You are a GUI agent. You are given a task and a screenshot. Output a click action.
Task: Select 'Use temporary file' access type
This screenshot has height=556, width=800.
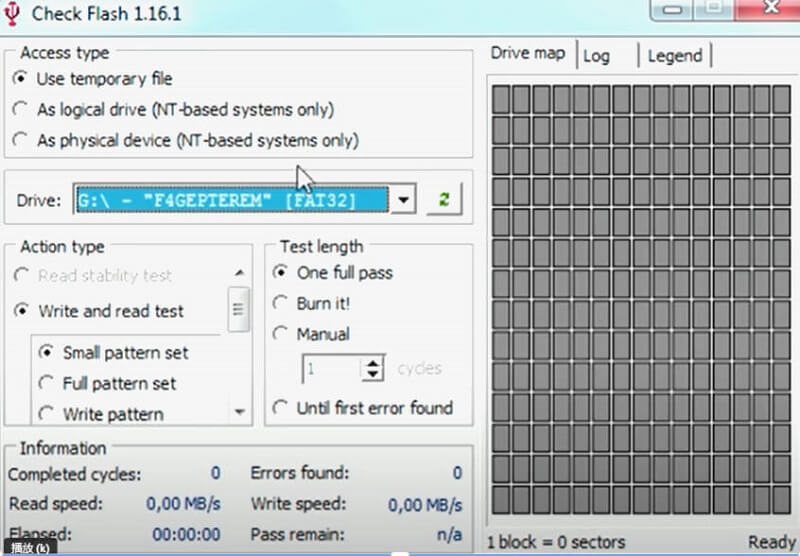[21, 78]
